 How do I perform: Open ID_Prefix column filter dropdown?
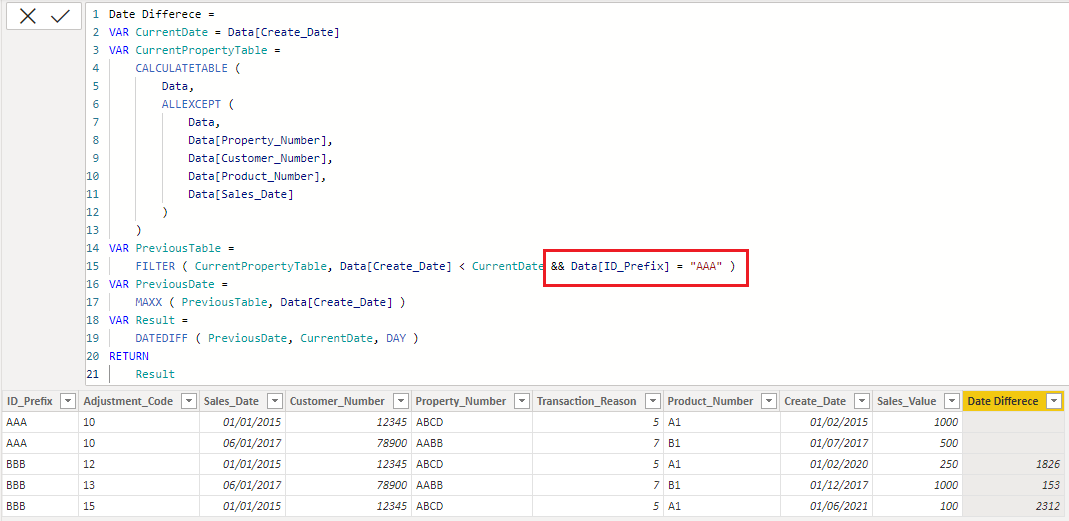67,401
